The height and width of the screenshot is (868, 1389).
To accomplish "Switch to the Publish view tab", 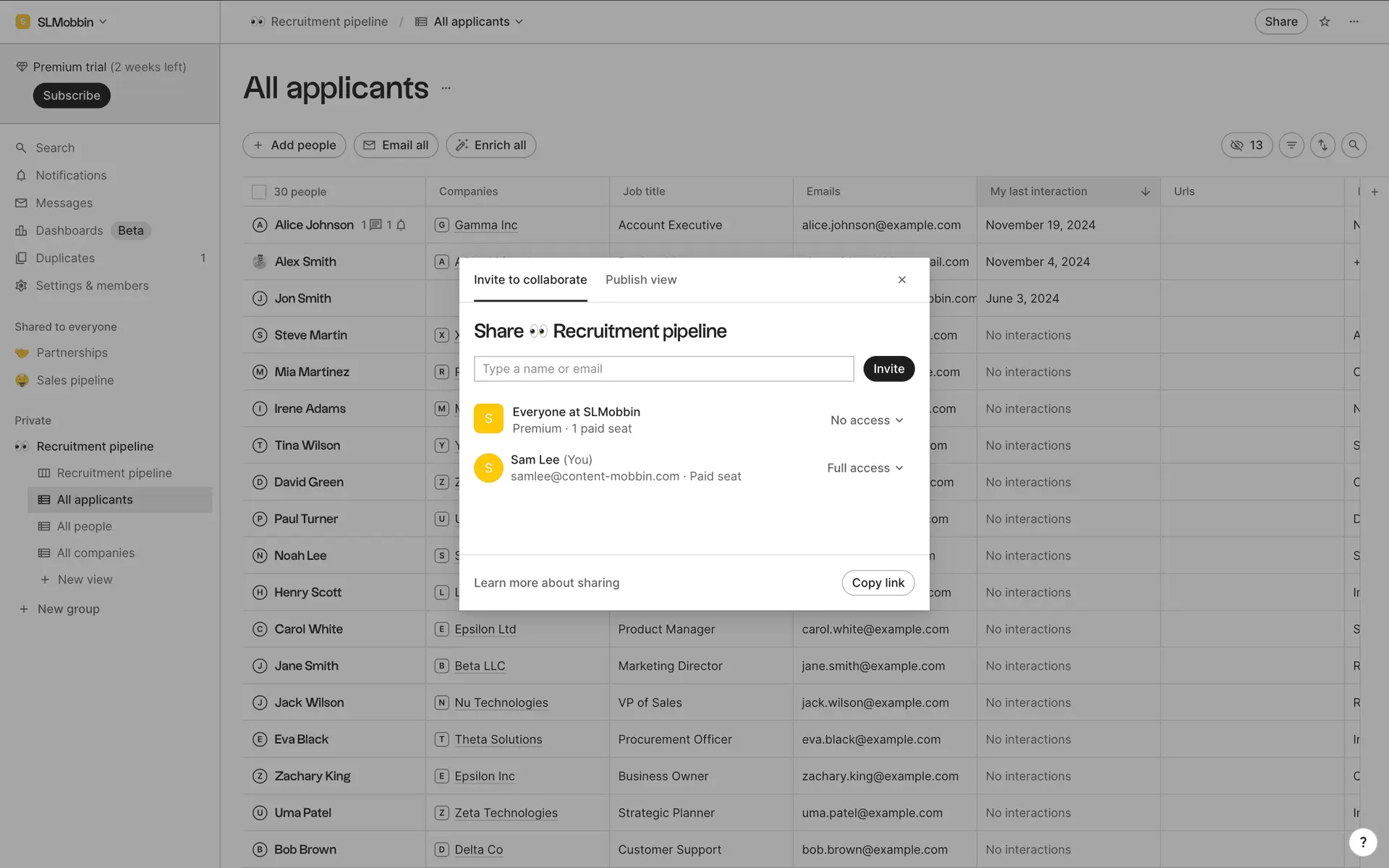I will click(641, 280).
